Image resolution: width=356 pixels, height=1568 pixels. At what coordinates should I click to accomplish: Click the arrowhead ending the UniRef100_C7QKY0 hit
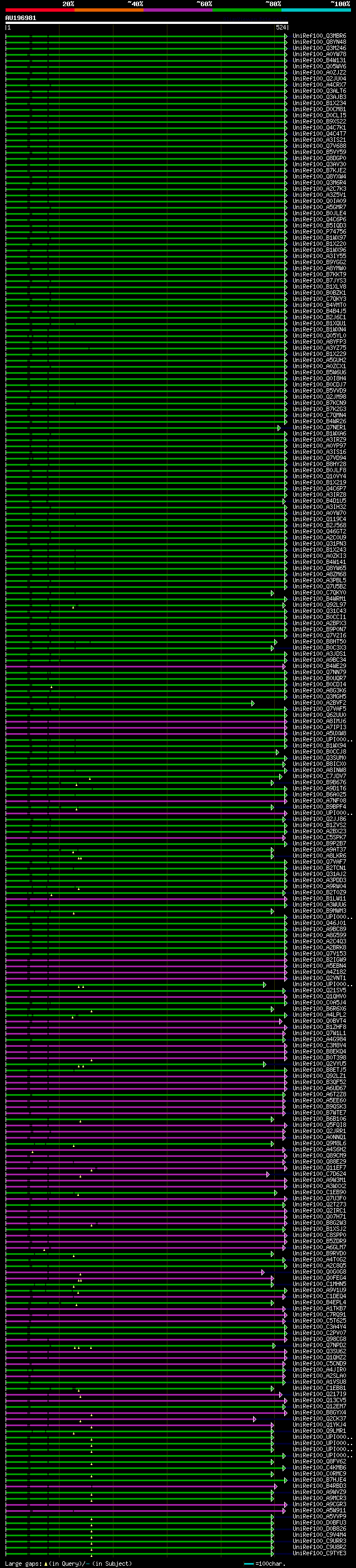click(x=273, y=593)
